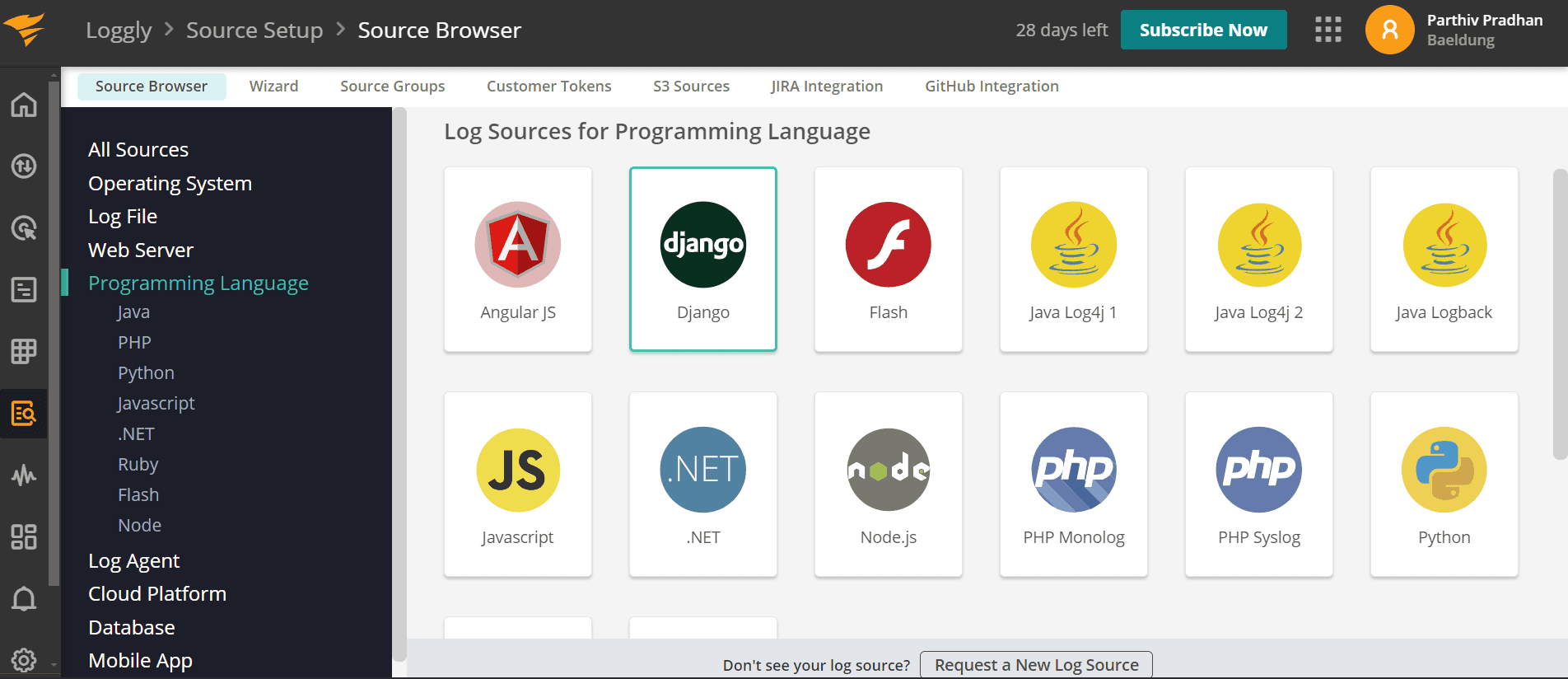This screenshot has height=679, width=1568.
Task: Expand the Operating System category
Action: [x=170, y=183]
